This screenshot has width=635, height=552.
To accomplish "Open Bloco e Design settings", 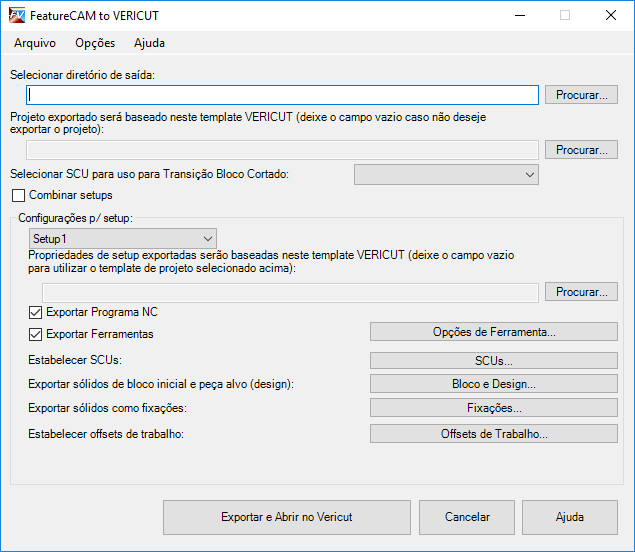I will click(x=494, y=384).
